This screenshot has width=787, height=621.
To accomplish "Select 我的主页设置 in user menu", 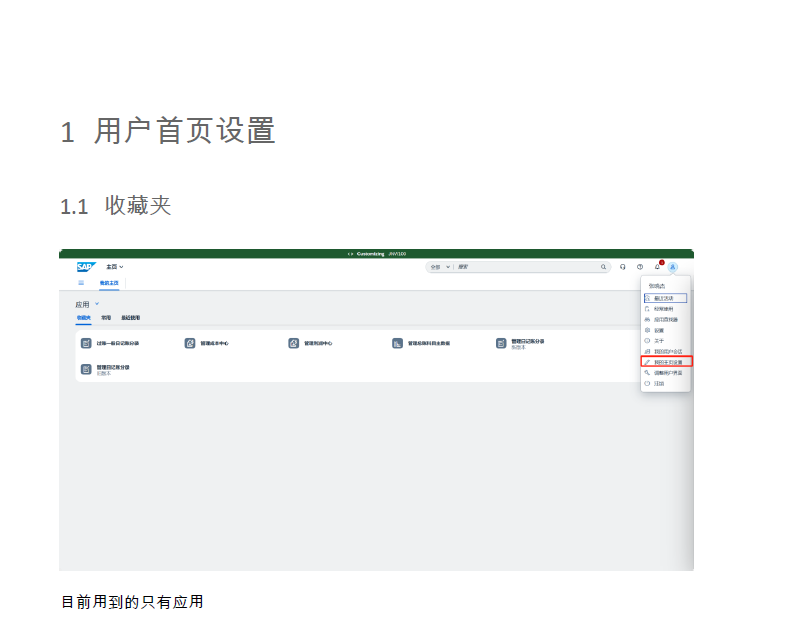I will coord(667,361).
